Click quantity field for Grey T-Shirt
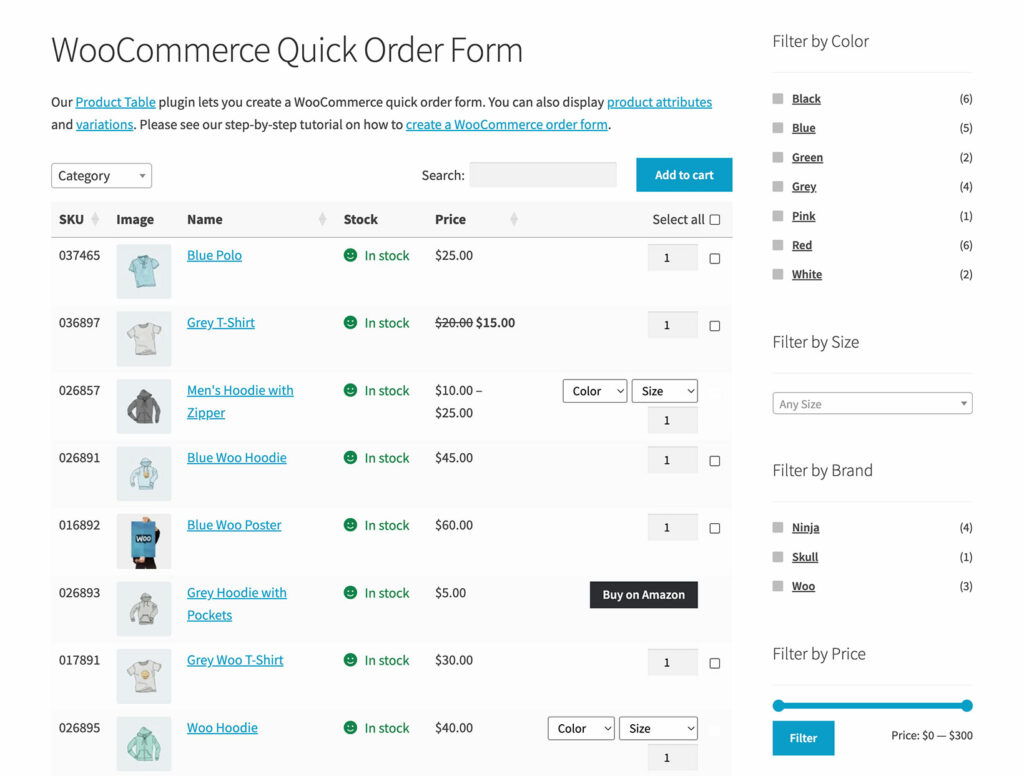Screen dimensions: 1024x776 tap(673, 325)
